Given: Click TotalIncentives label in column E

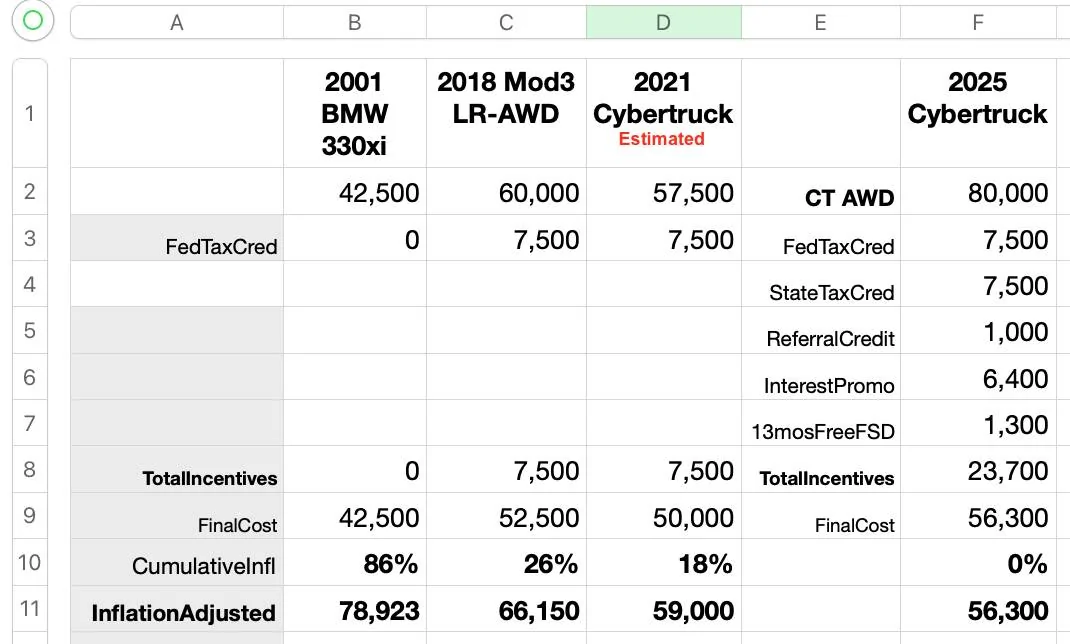Looking at the screenshot, I should 821,469.
